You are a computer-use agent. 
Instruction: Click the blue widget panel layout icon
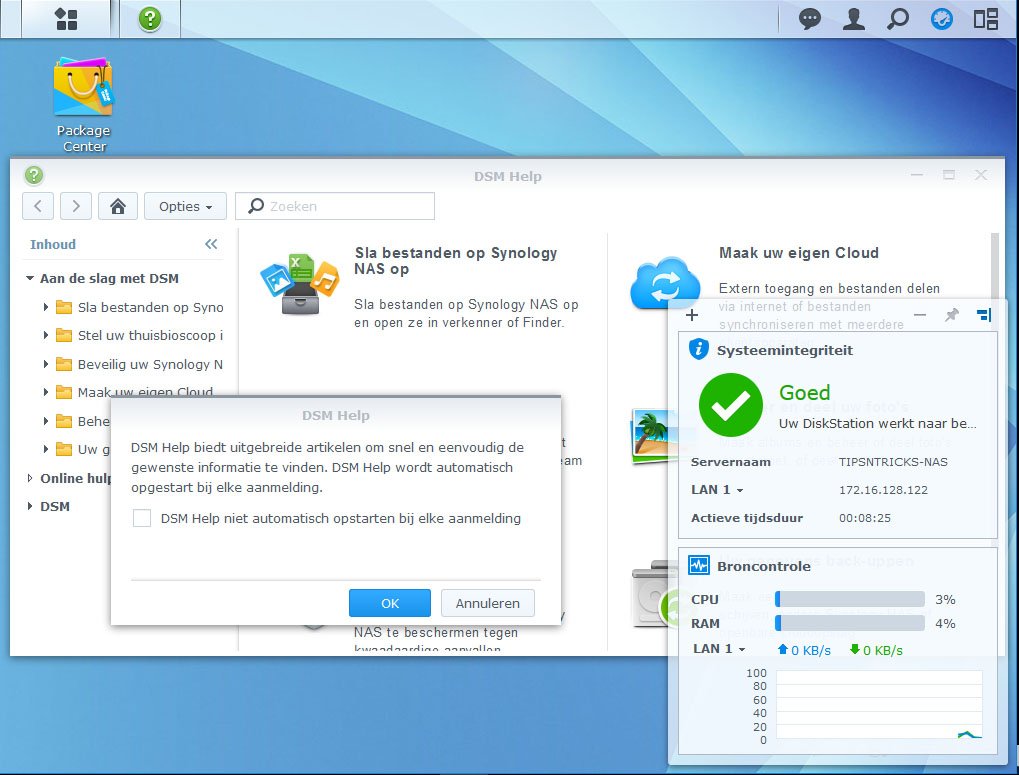coord(984,315)
